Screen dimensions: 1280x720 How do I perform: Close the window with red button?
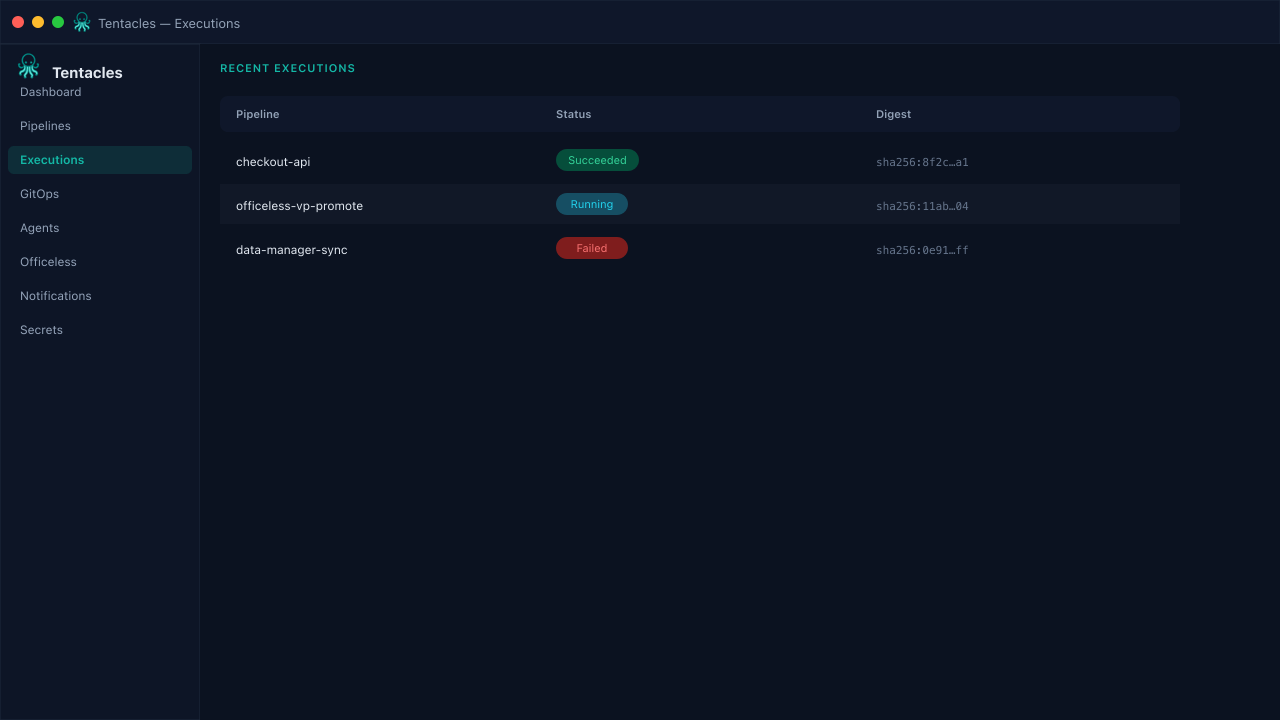pyautogui.click(x=18, y=22)
